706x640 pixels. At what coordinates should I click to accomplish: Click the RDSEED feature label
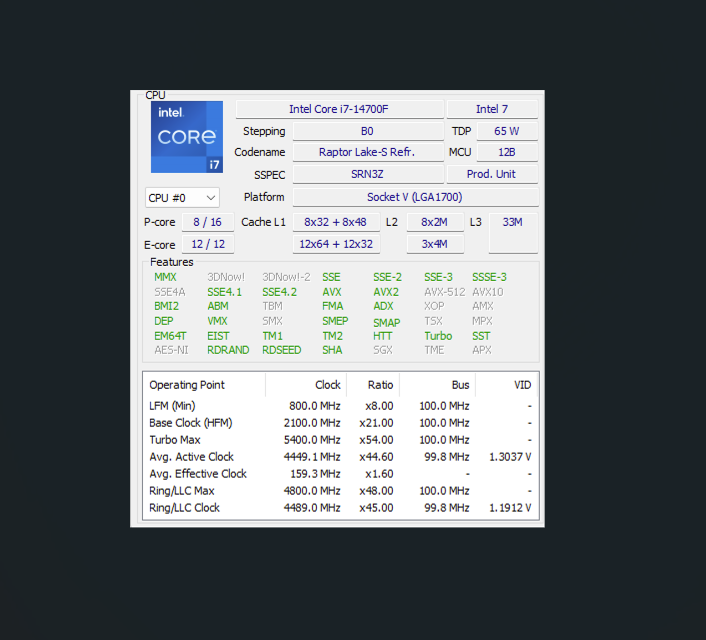click(x=281, y=350)
